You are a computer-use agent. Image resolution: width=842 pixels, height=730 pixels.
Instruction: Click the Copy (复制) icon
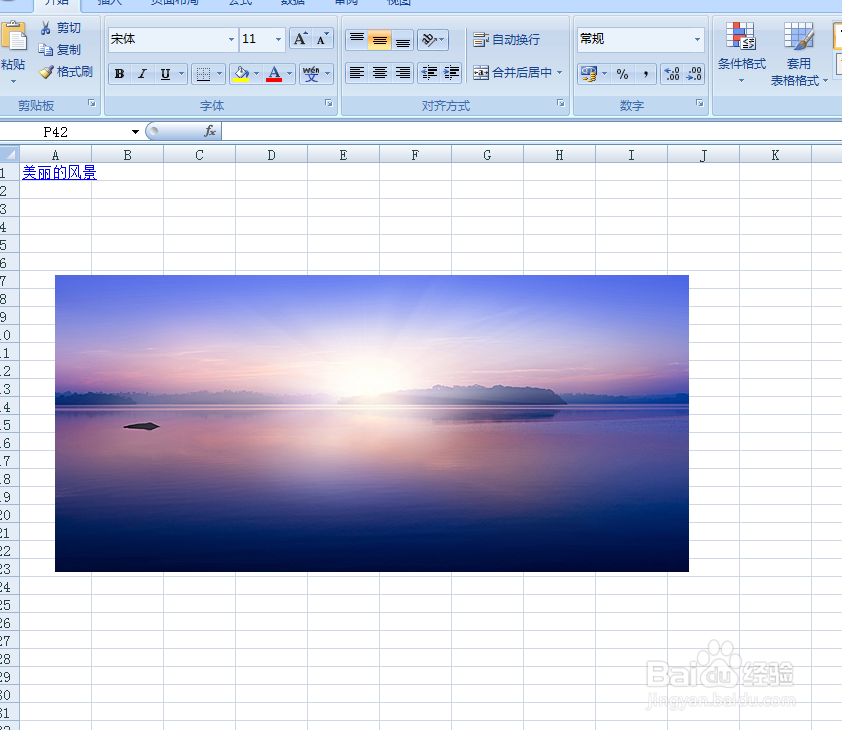(x=46, y=50)
